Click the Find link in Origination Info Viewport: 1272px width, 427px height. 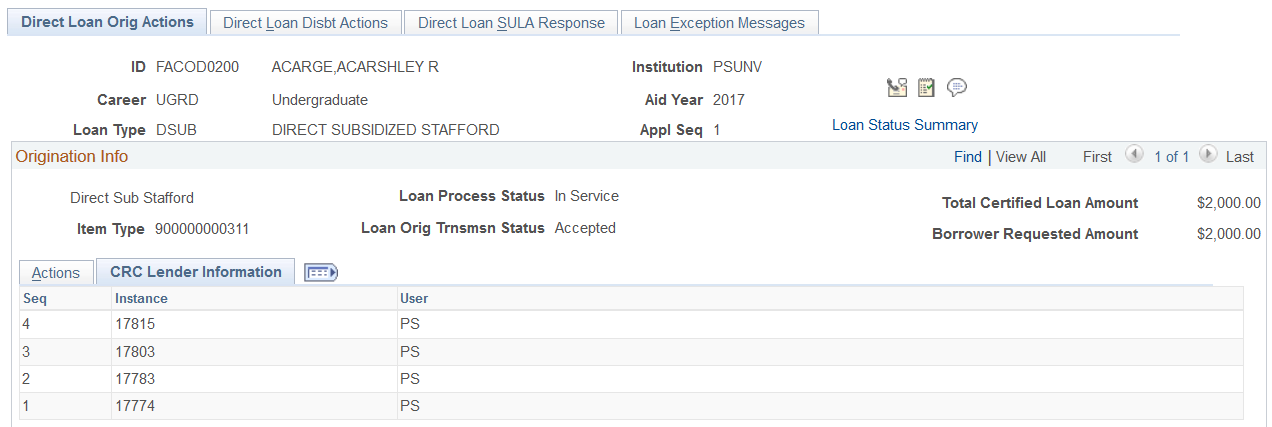pyautogui.click(x=968, y=157)
